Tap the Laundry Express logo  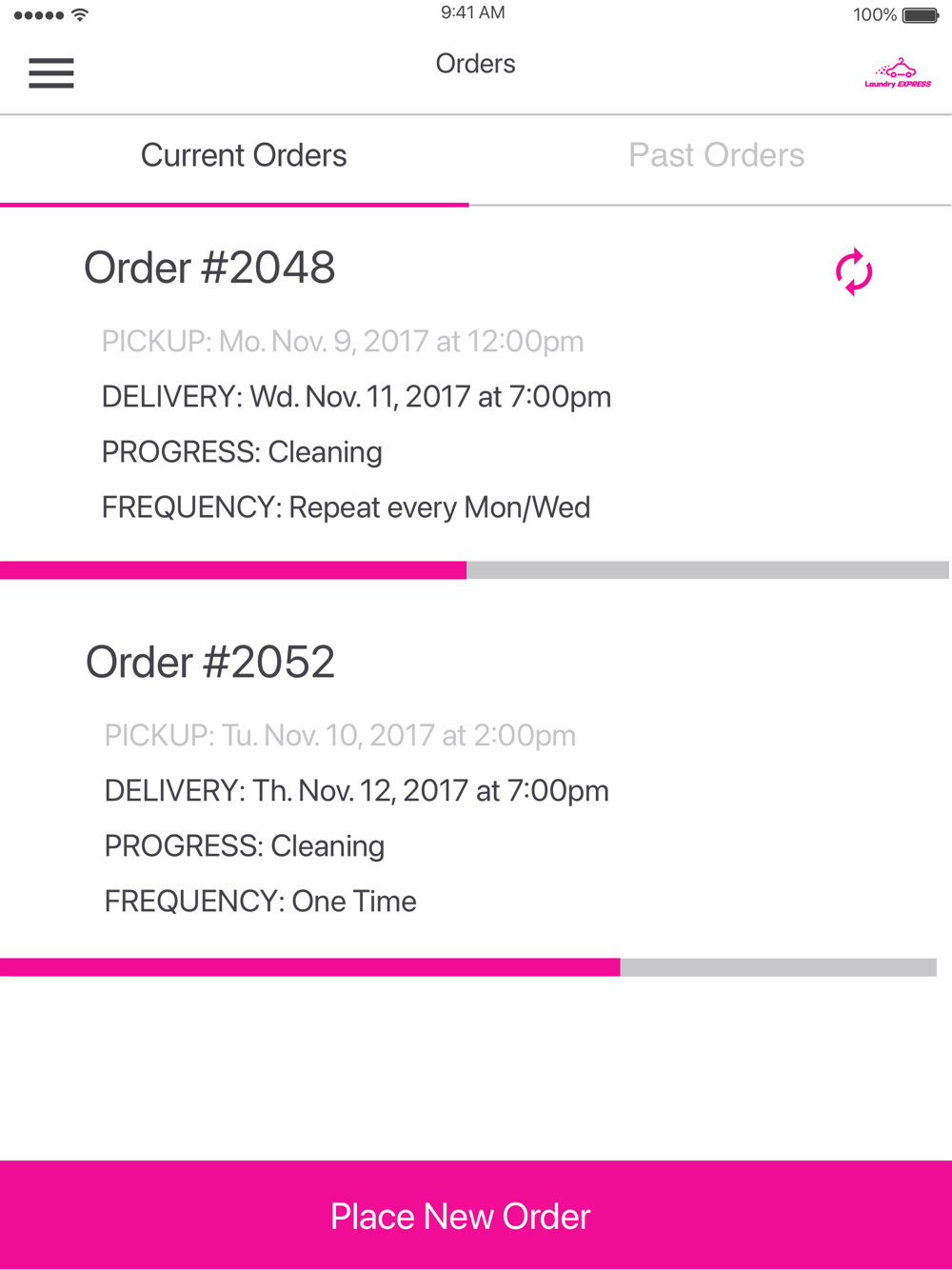tap(898, 73)
